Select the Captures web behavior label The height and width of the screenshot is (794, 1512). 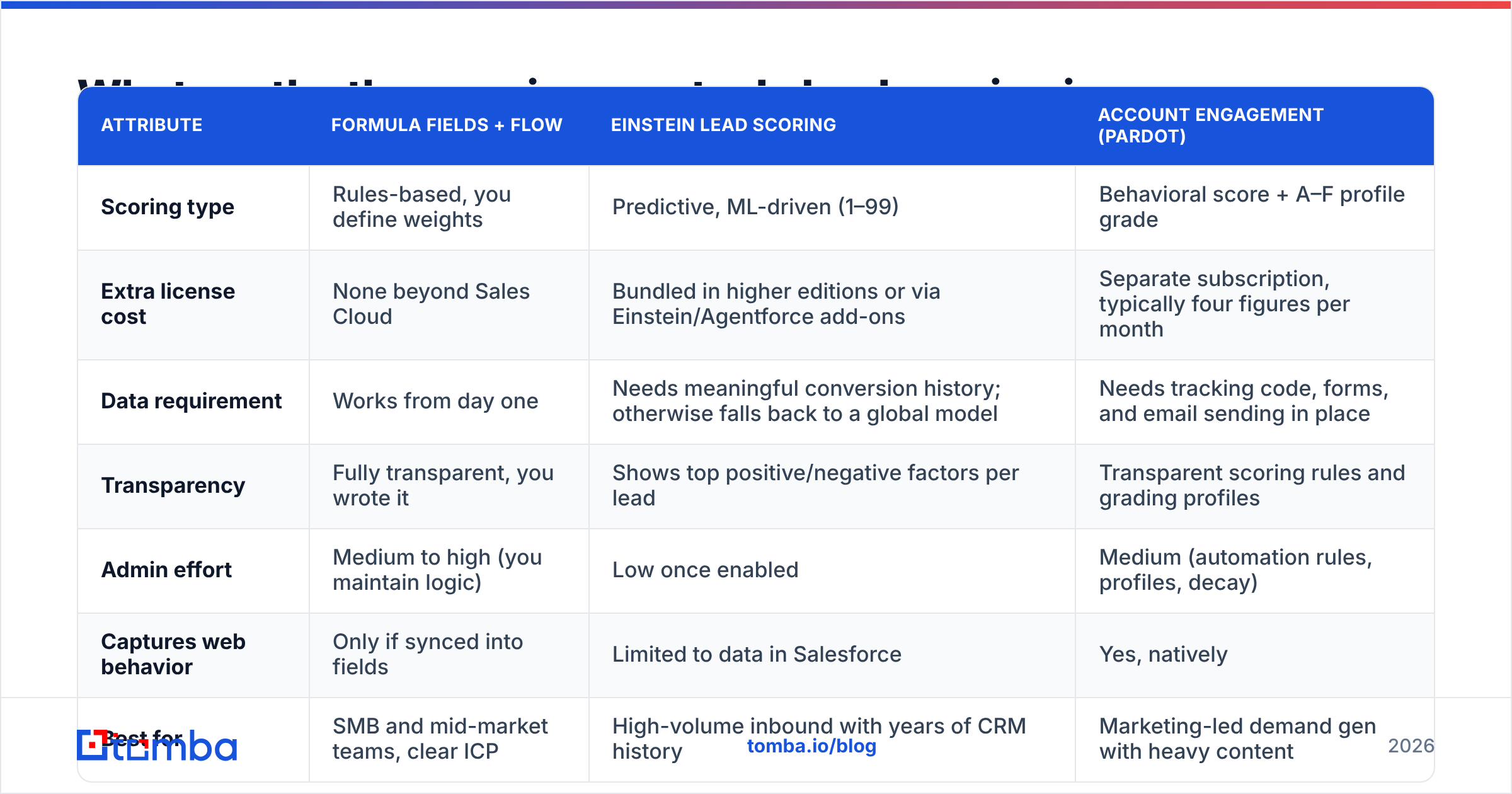(173, 654)
